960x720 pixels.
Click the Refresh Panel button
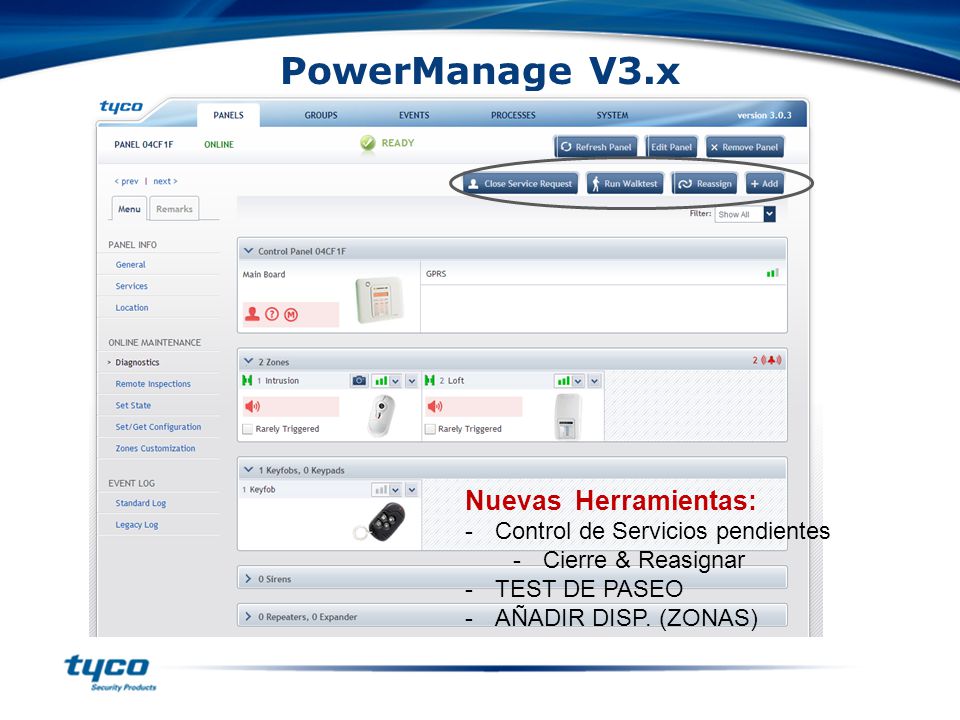(x=596, y=147)
